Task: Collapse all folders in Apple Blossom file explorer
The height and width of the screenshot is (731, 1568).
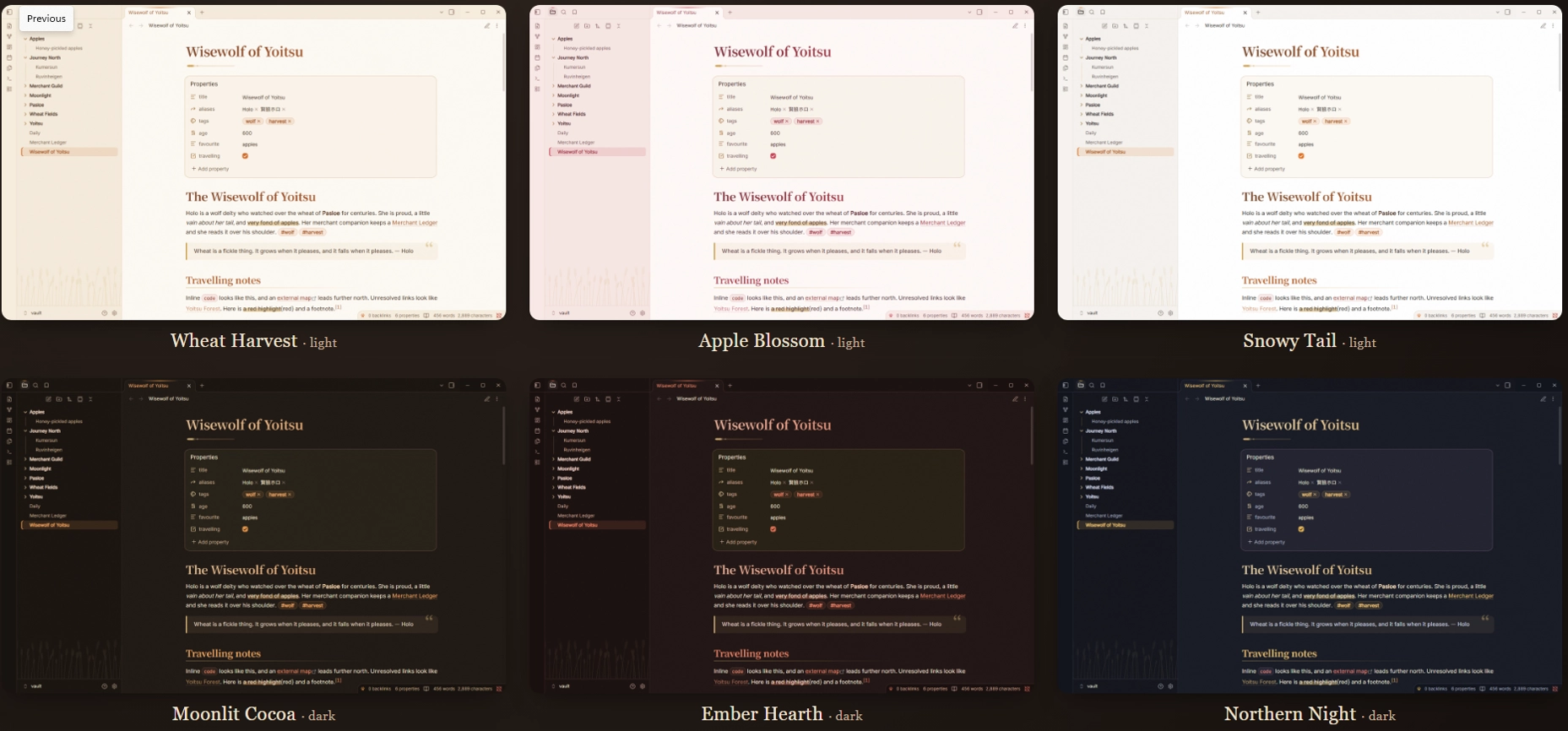Action: [618, 26]
